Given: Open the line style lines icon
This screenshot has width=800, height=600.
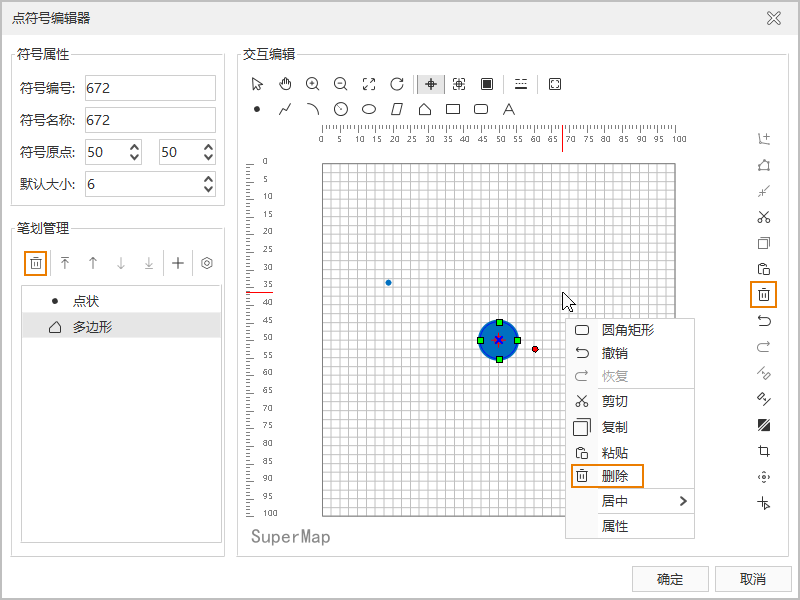Looking at the screenshot, I should (521, 84).
